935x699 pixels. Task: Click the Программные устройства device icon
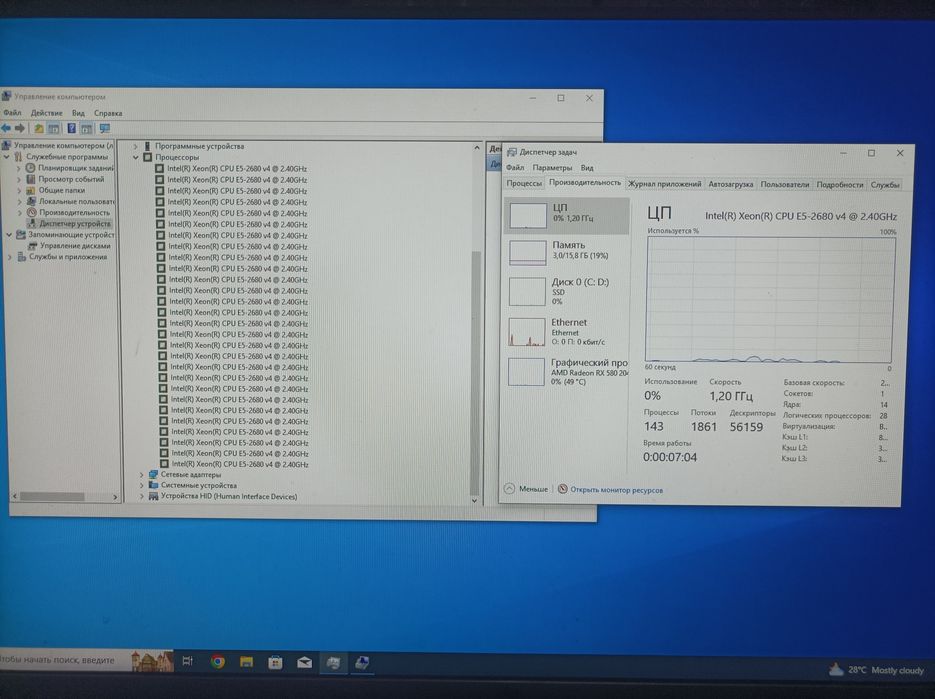[x=147, y=146]
